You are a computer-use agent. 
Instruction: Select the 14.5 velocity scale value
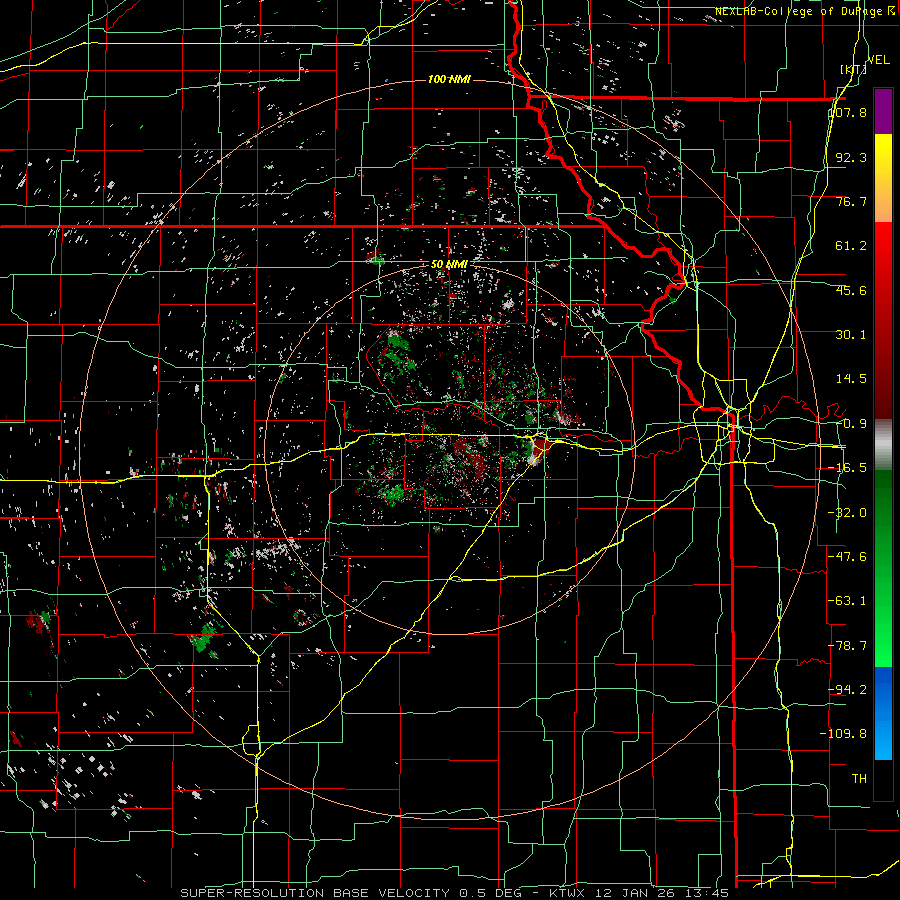coord(851,379)
